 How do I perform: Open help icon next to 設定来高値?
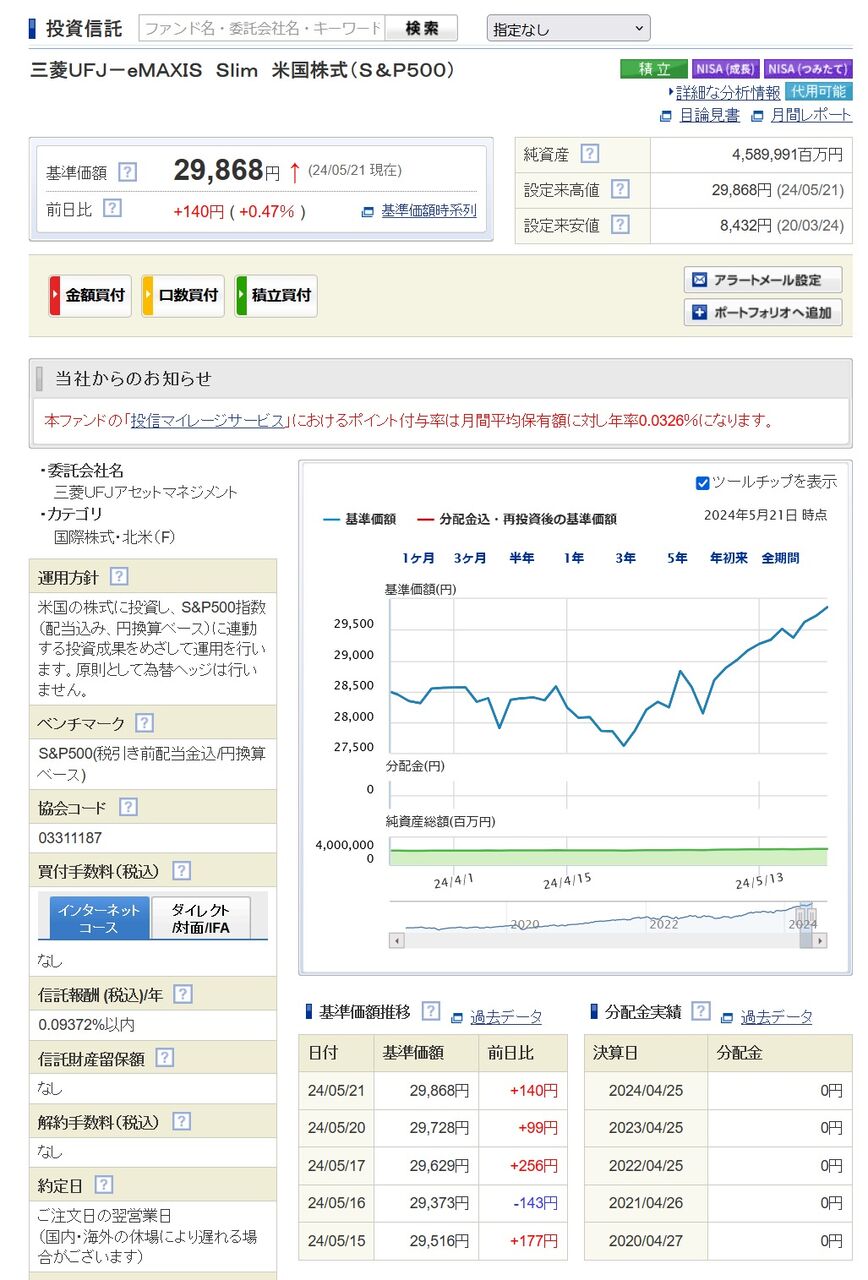coord(620,189)
